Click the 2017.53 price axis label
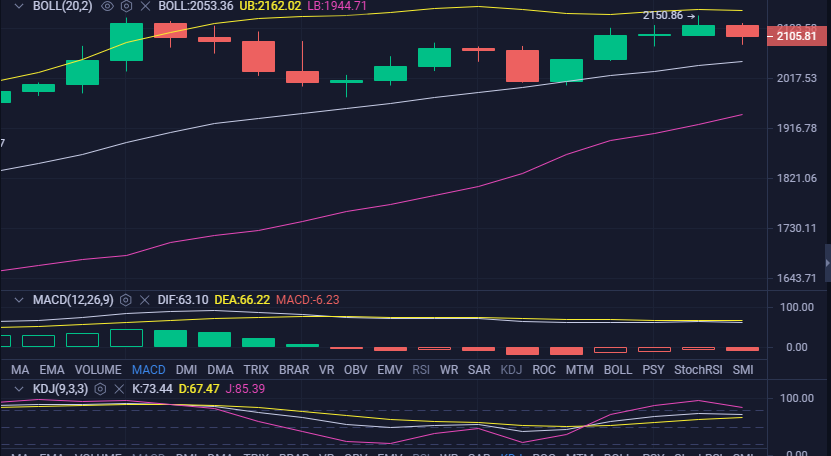 click(x=797, y=78)
